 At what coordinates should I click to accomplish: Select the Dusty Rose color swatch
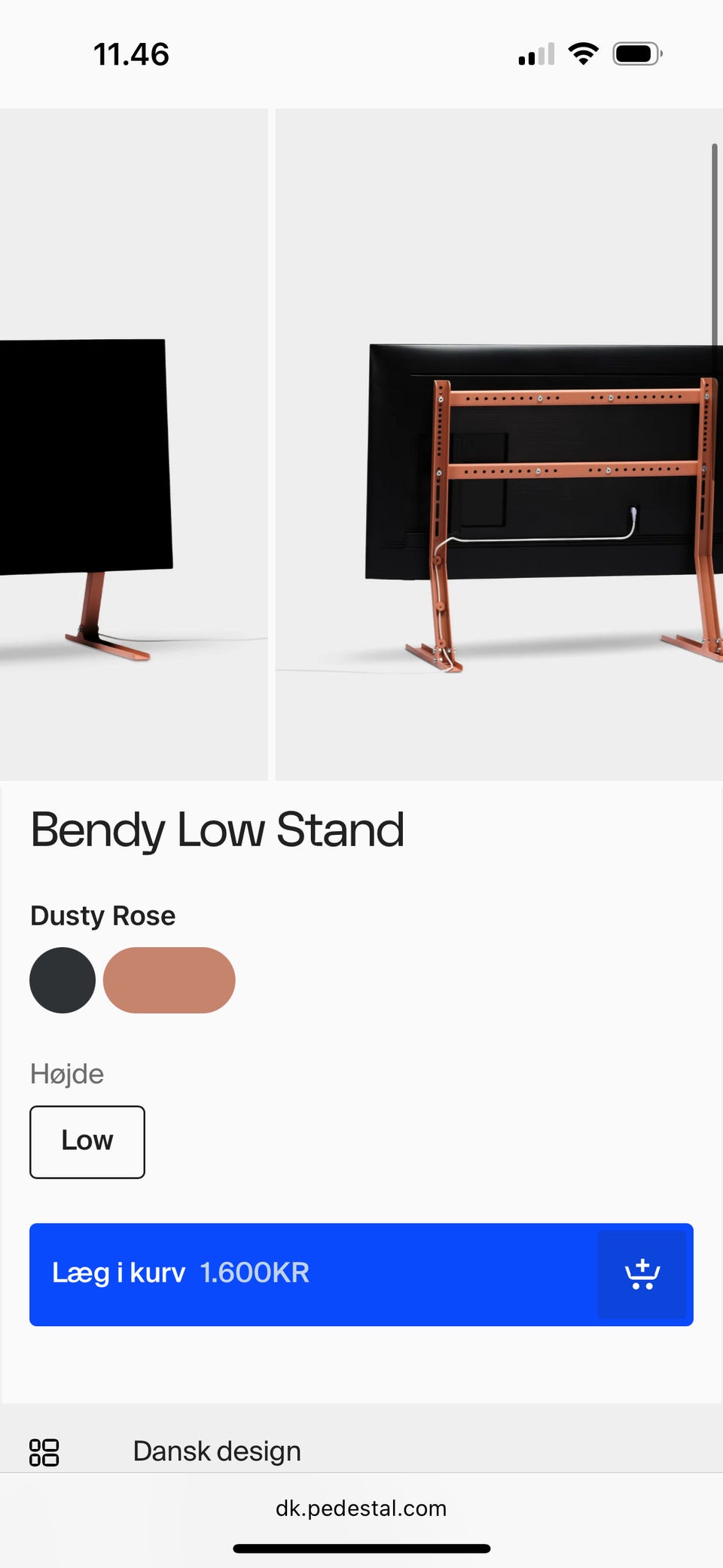(169, 980)
